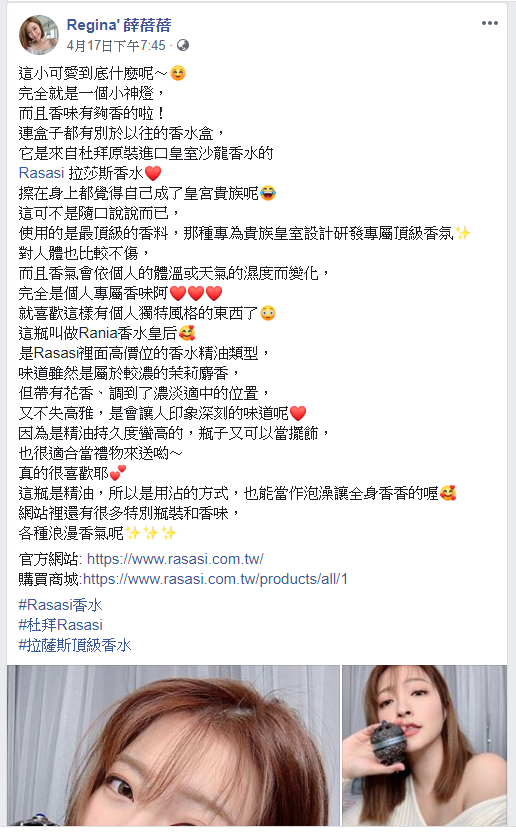The height and width of the screenshot is (833, 516).
Task: Click the #拉薩斯頂級香水 hashtag
Action: tap(75, 645)
